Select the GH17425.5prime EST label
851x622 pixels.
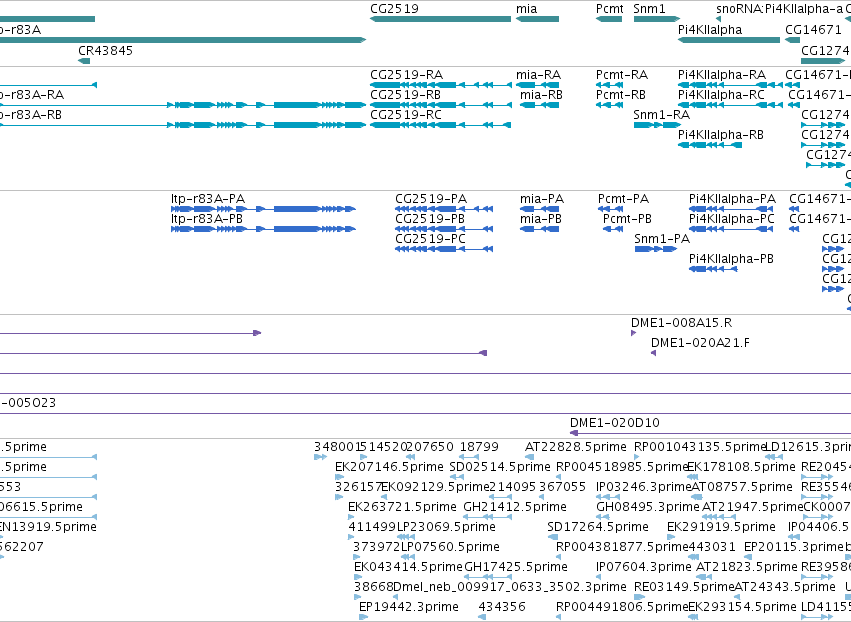[x=516, y=567]
